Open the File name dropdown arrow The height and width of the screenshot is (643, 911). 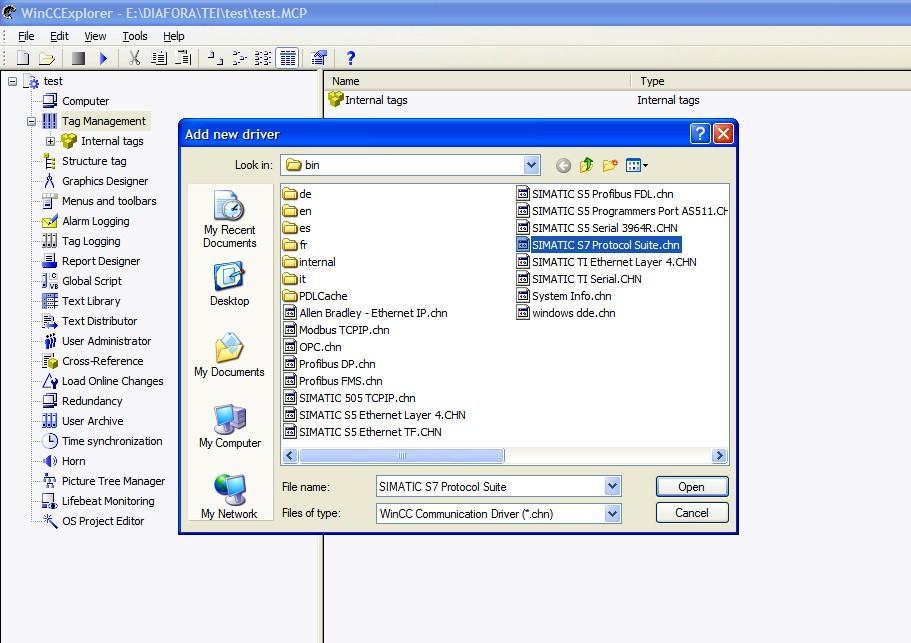[612, 486]
